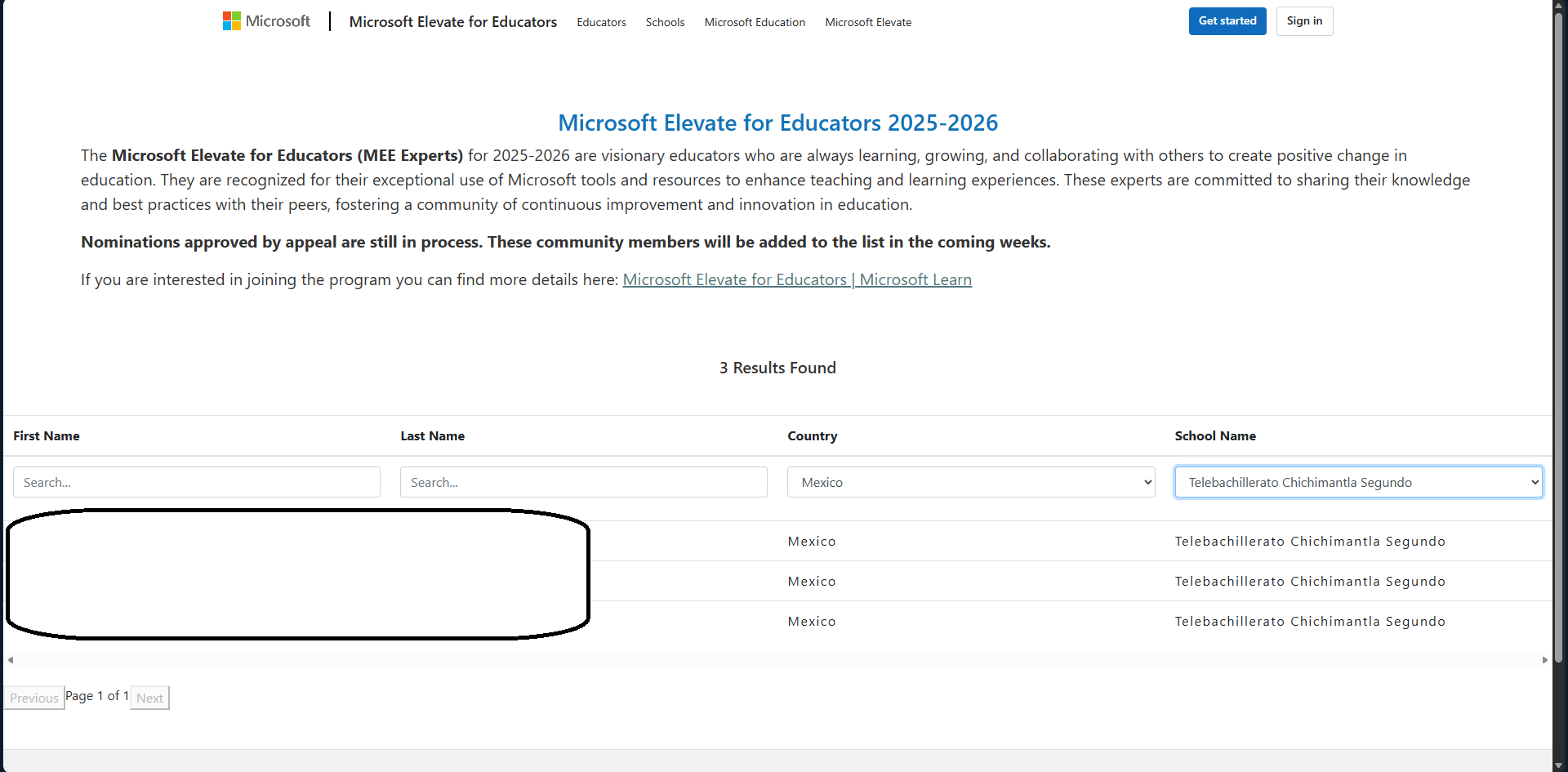Image resolution: width=1568 pixels, height=772 pixels.
Task: Click the Country column header
Action: [x=813, y=436]
